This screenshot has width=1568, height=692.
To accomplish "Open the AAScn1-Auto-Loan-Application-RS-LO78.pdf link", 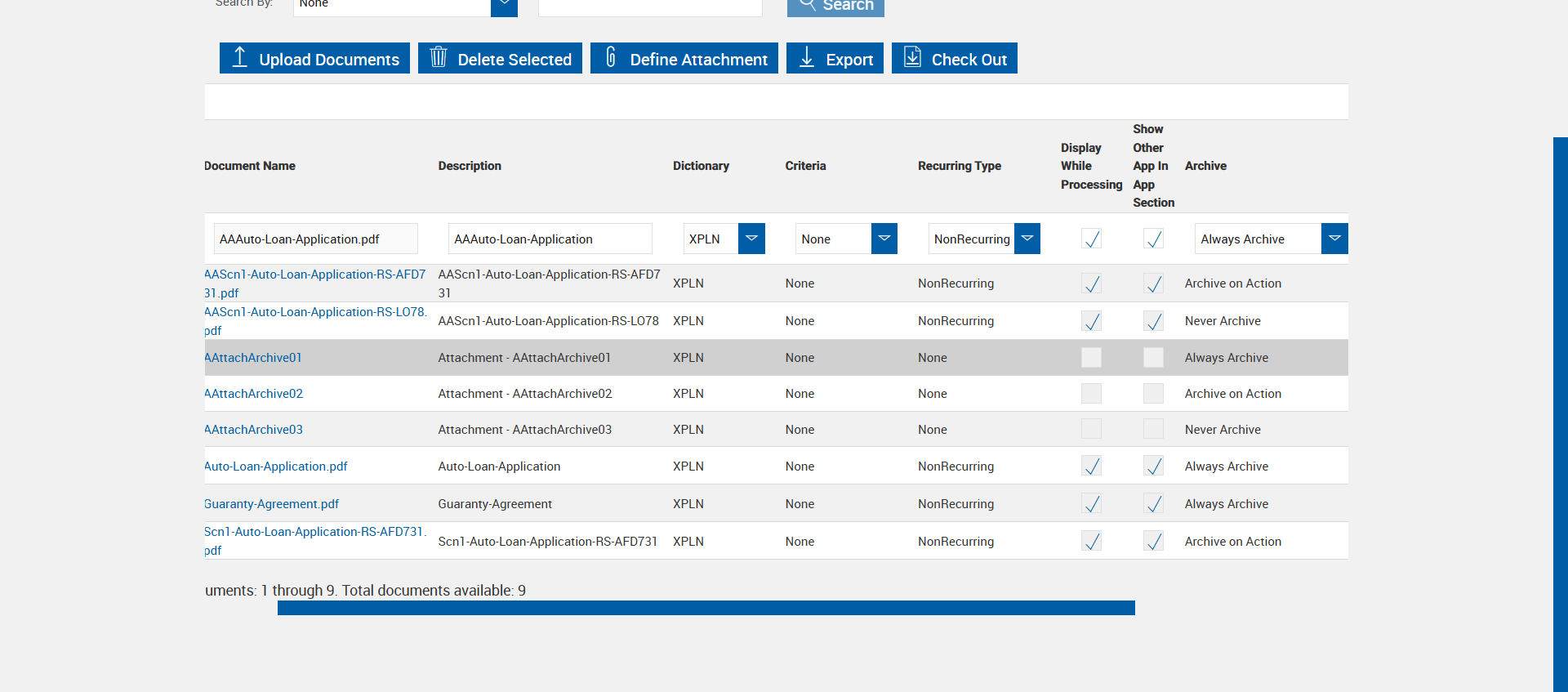I will coord(315,321).
